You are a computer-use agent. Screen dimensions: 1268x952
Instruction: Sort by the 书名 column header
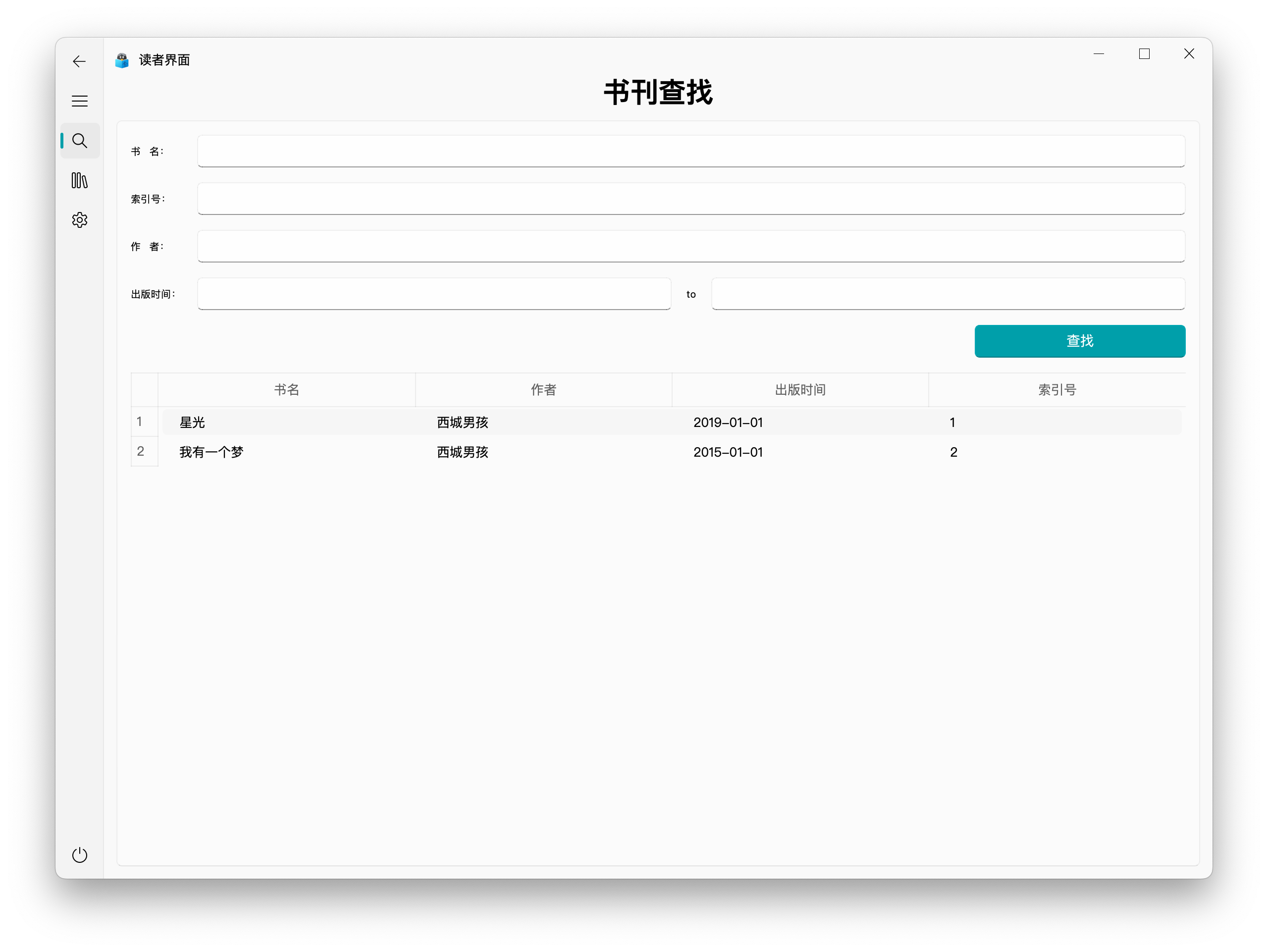287,390
